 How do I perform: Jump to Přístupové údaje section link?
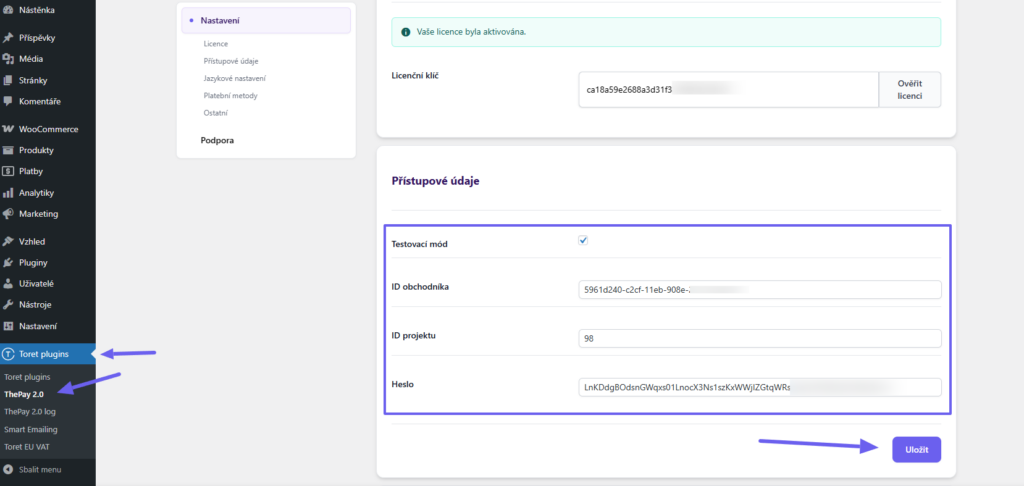(231, 61)
